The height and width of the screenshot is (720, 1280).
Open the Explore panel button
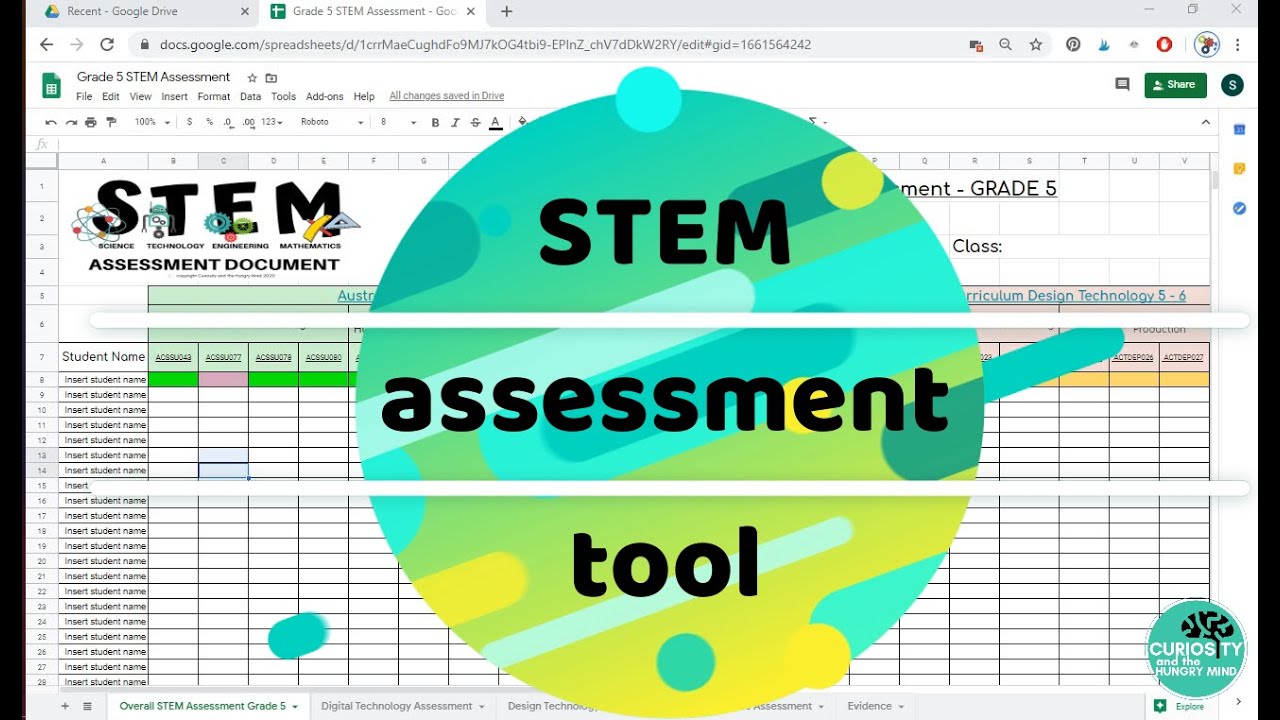tap(1179, 706)
